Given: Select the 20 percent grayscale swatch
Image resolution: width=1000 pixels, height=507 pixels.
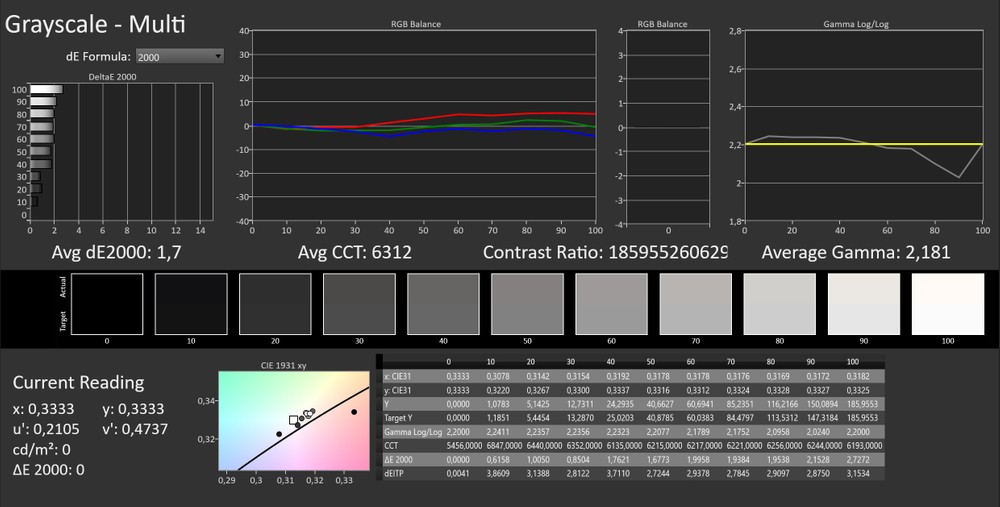Looking at the screenshot, I should (x=273, y=304).
